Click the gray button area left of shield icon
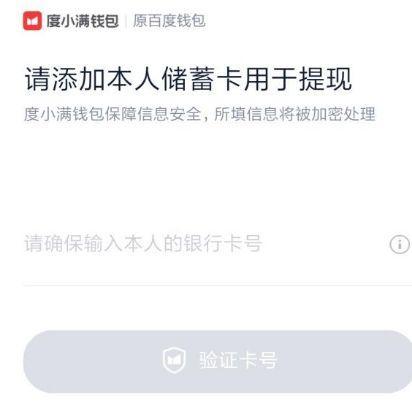The image size is (412, 404). coord(93,361)
